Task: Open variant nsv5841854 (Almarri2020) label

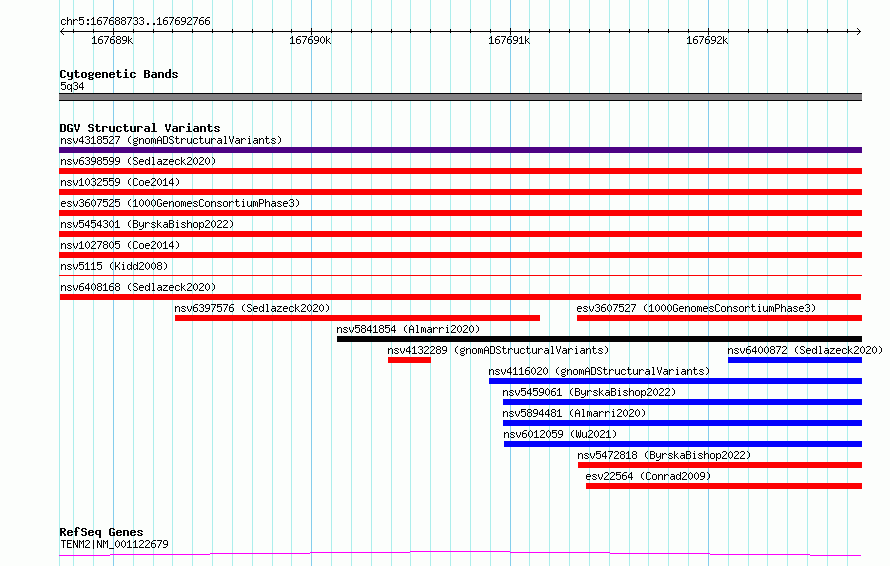Action: (x=408, y=329)
